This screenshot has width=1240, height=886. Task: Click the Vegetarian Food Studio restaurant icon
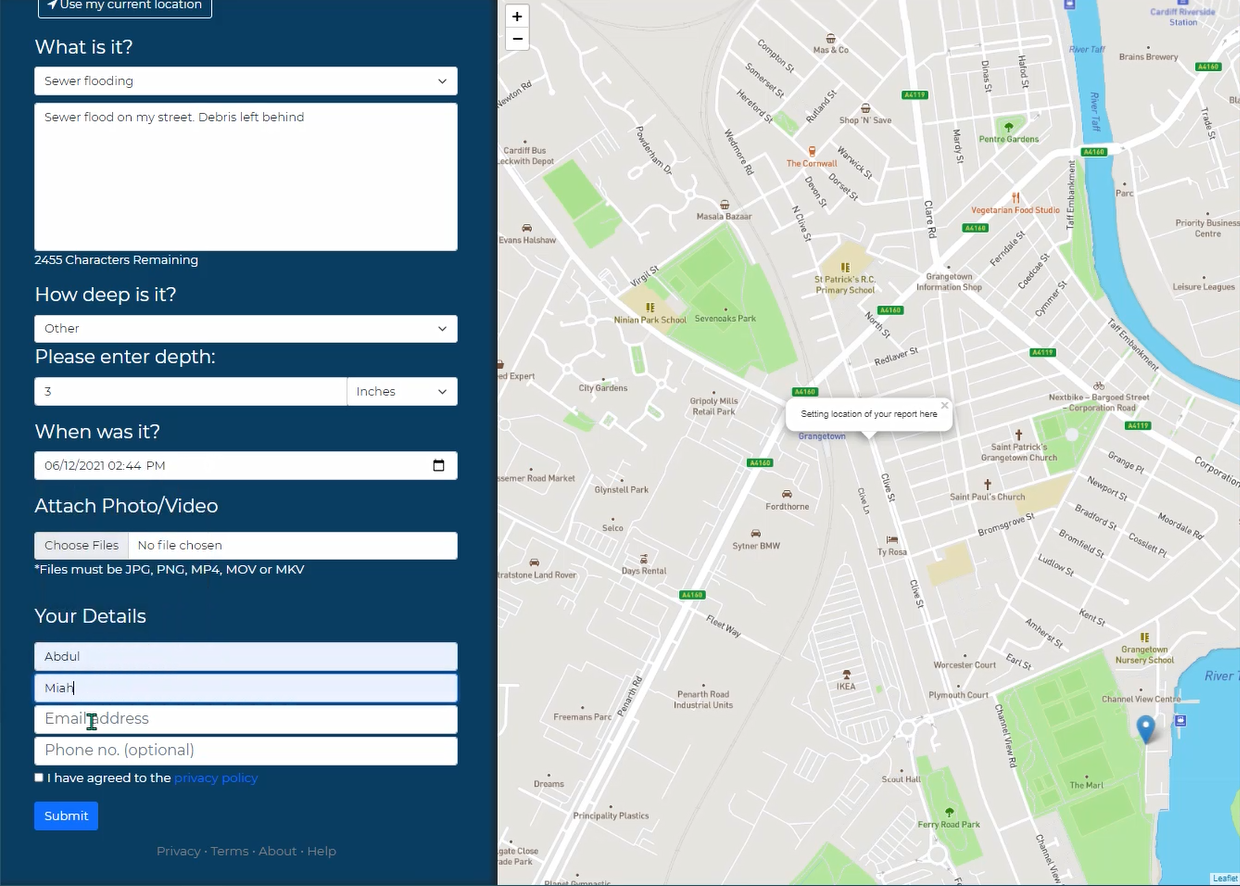1015,197
